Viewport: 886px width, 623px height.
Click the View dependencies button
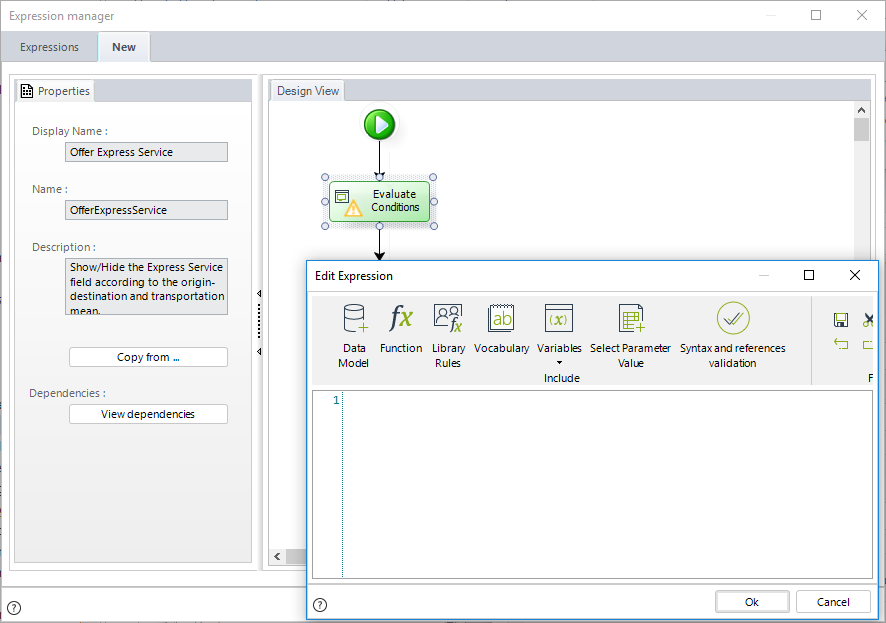(x=148, y=414)
